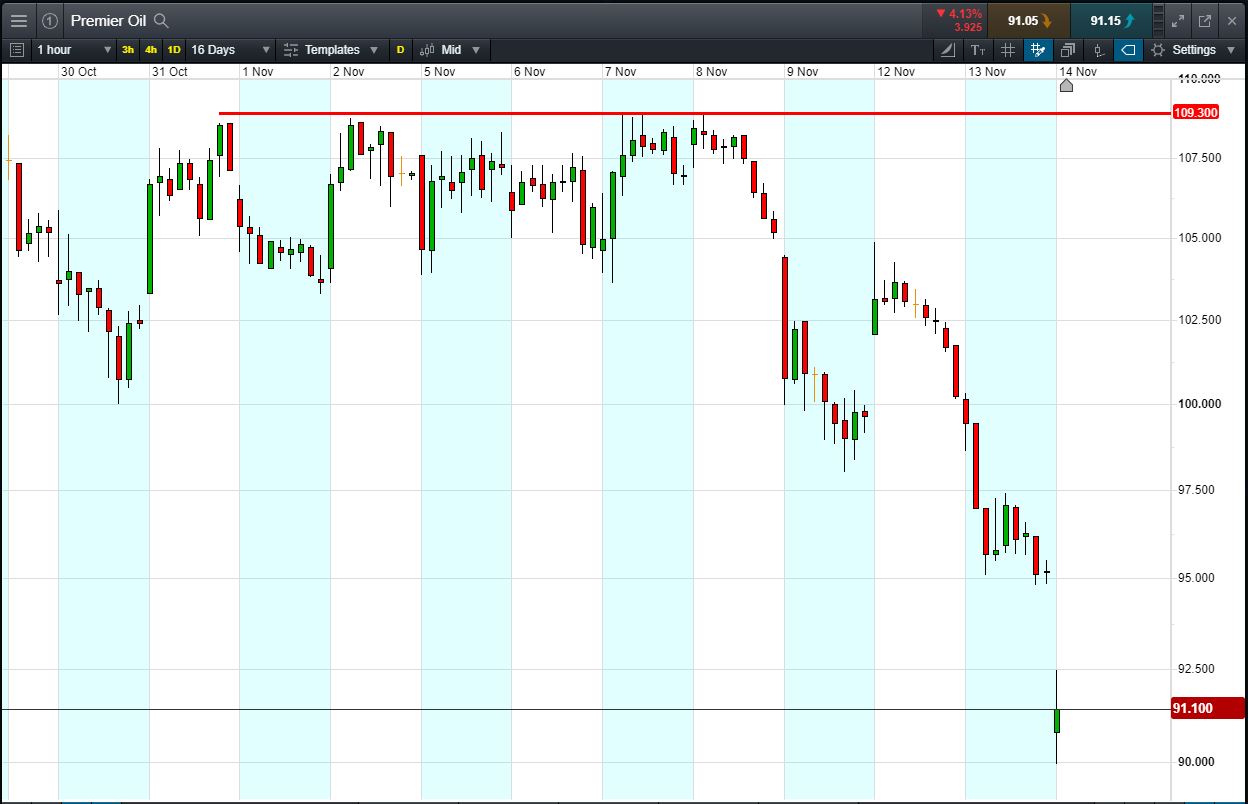
Task: Click the Premier Oil product title
Action: pyautogui.click(x=109, y=20)
